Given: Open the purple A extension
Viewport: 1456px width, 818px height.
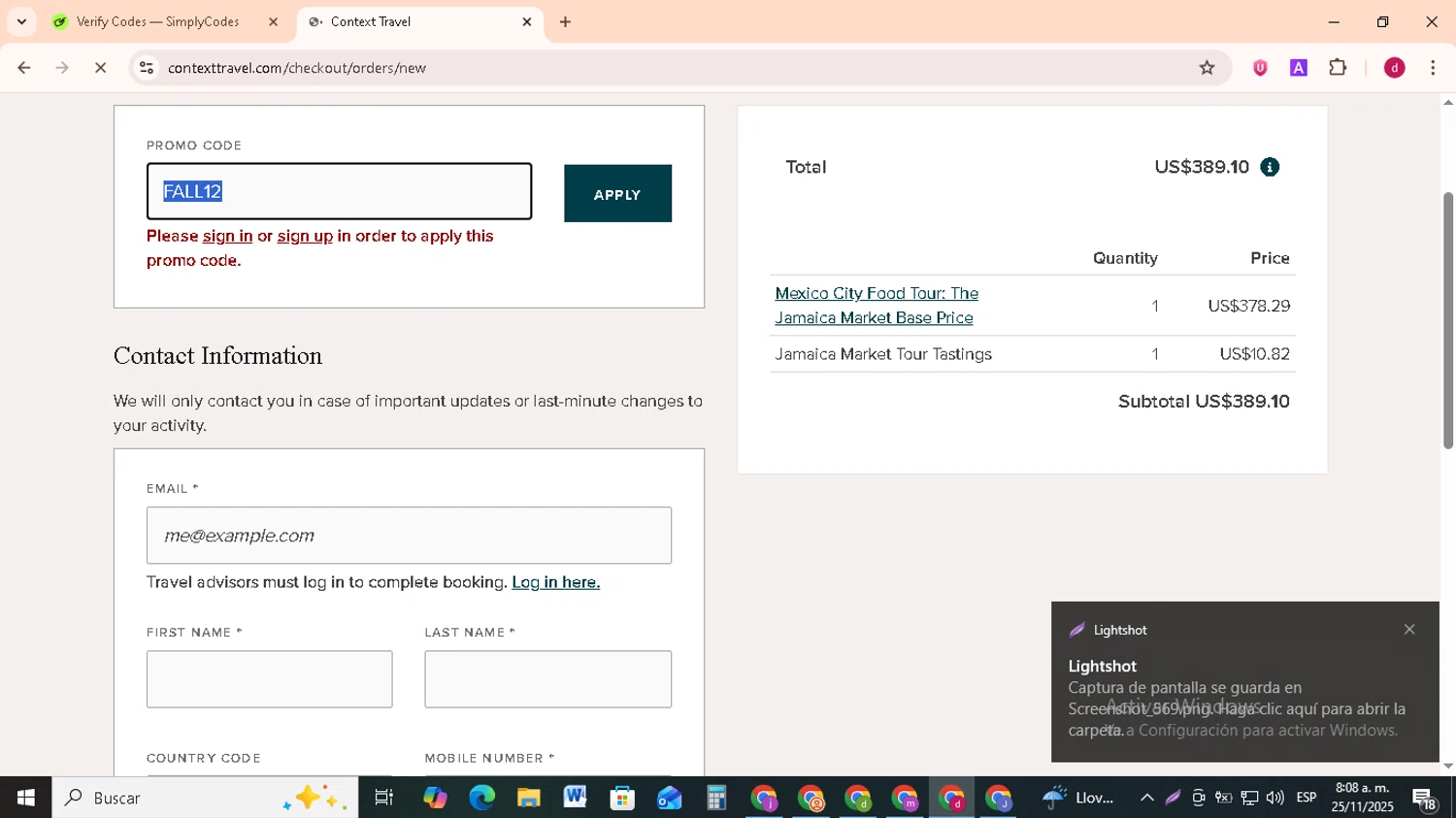Looking at the screenshot, I should click(x=1299, y=68).
